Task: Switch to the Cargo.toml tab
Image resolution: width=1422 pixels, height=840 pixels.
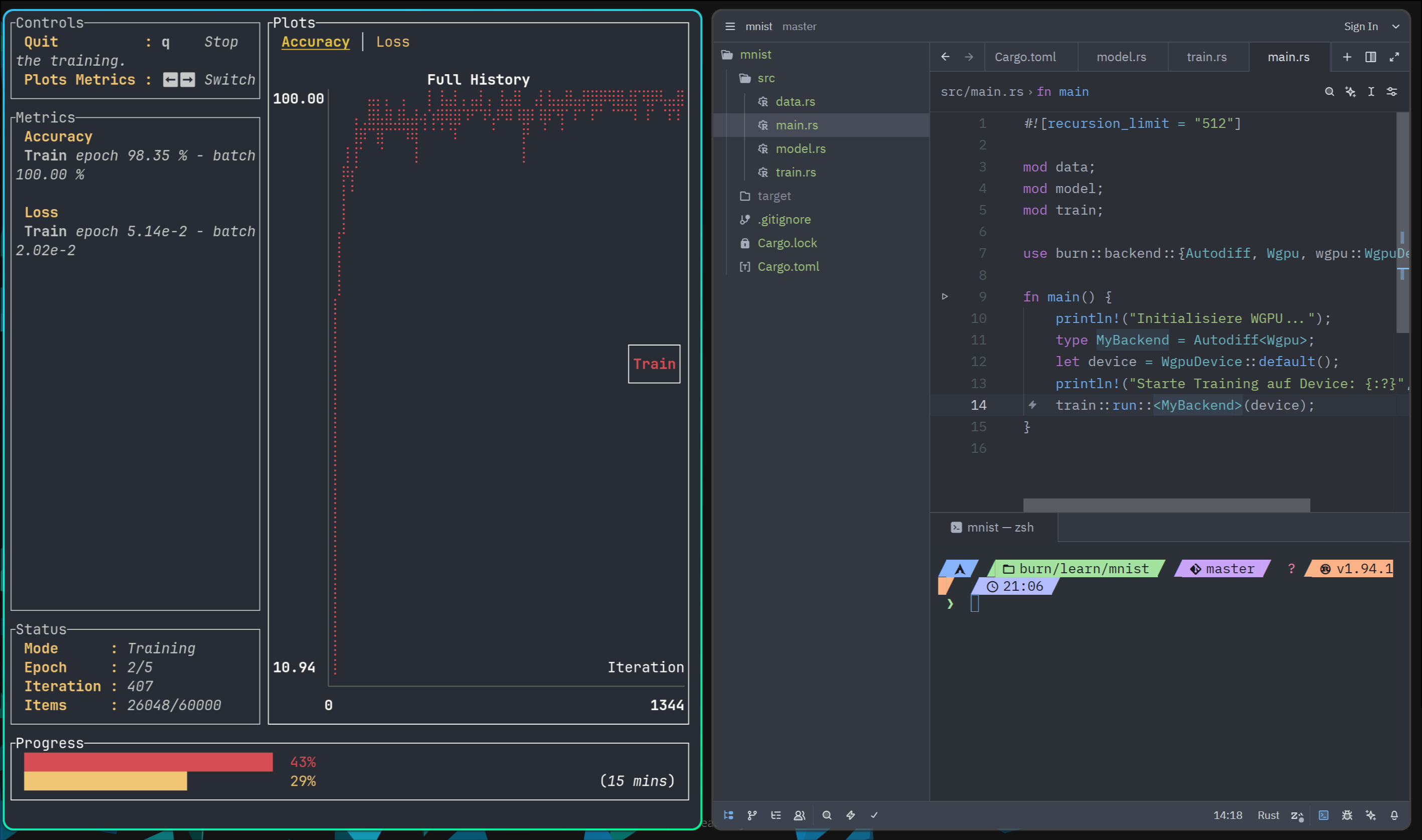Action: [1025, 57]
